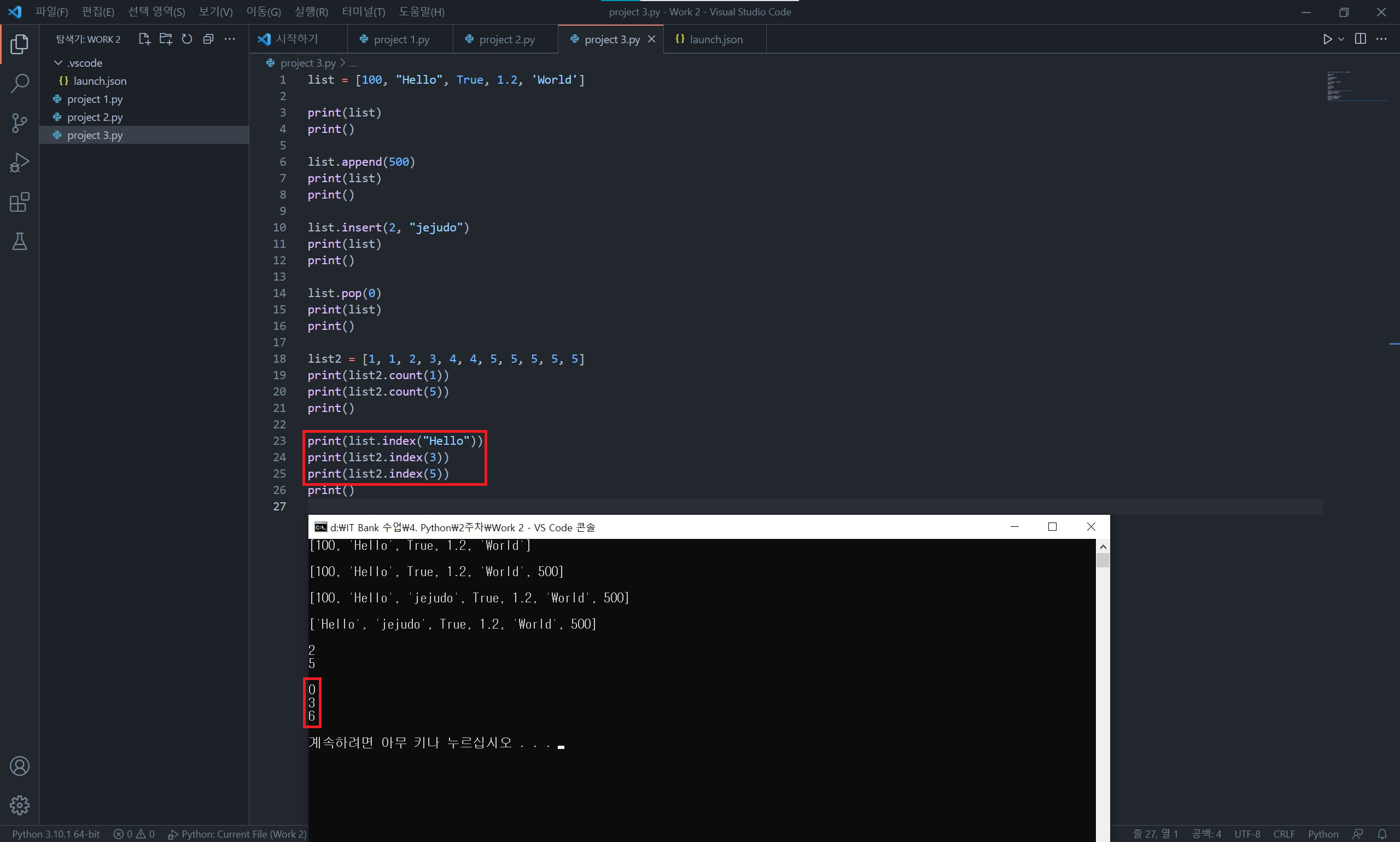Open the Search view in activity bar
The image size is (1400, 842).
coord(19,83)
